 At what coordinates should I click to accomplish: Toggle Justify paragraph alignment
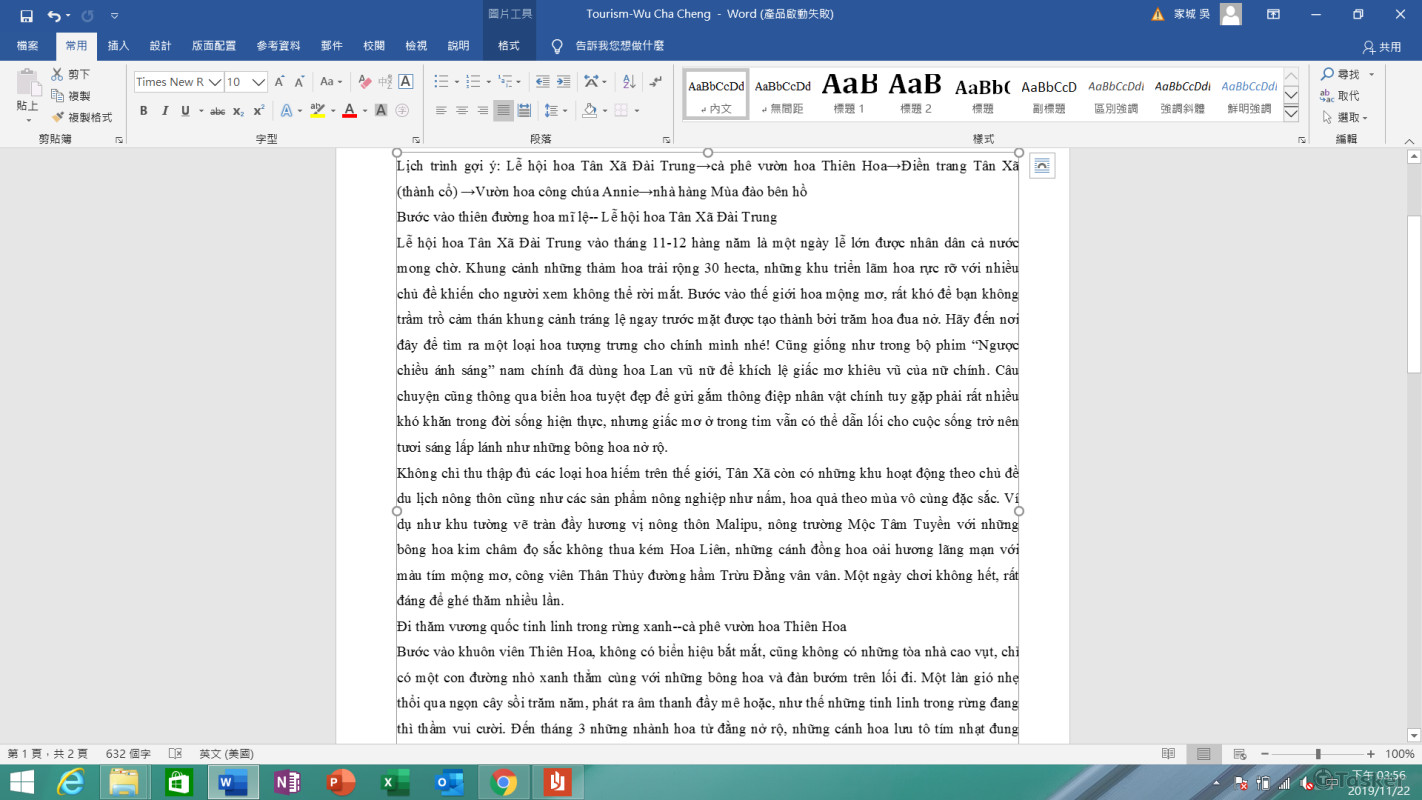(x=504, y=111)
